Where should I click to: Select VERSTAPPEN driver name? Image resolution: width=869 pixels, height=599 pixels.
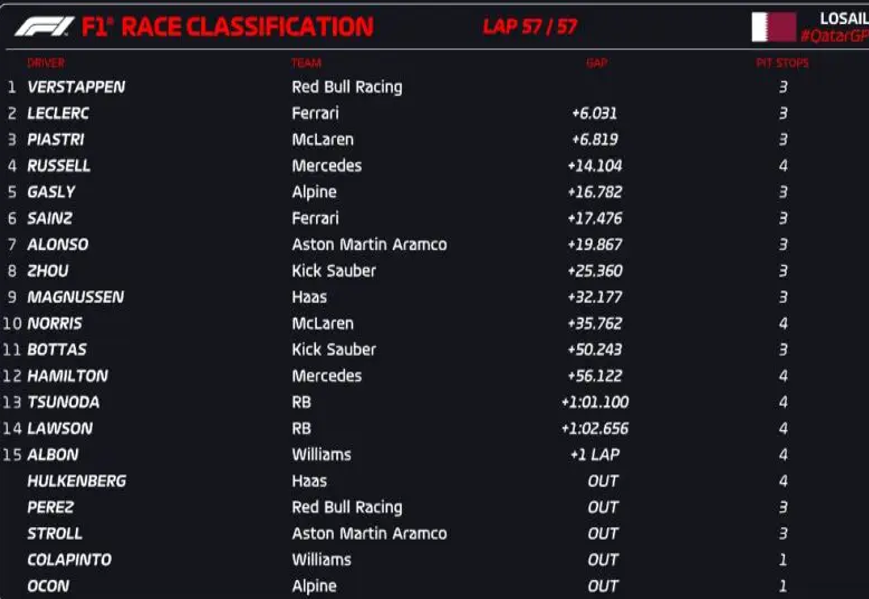(76, 87)
